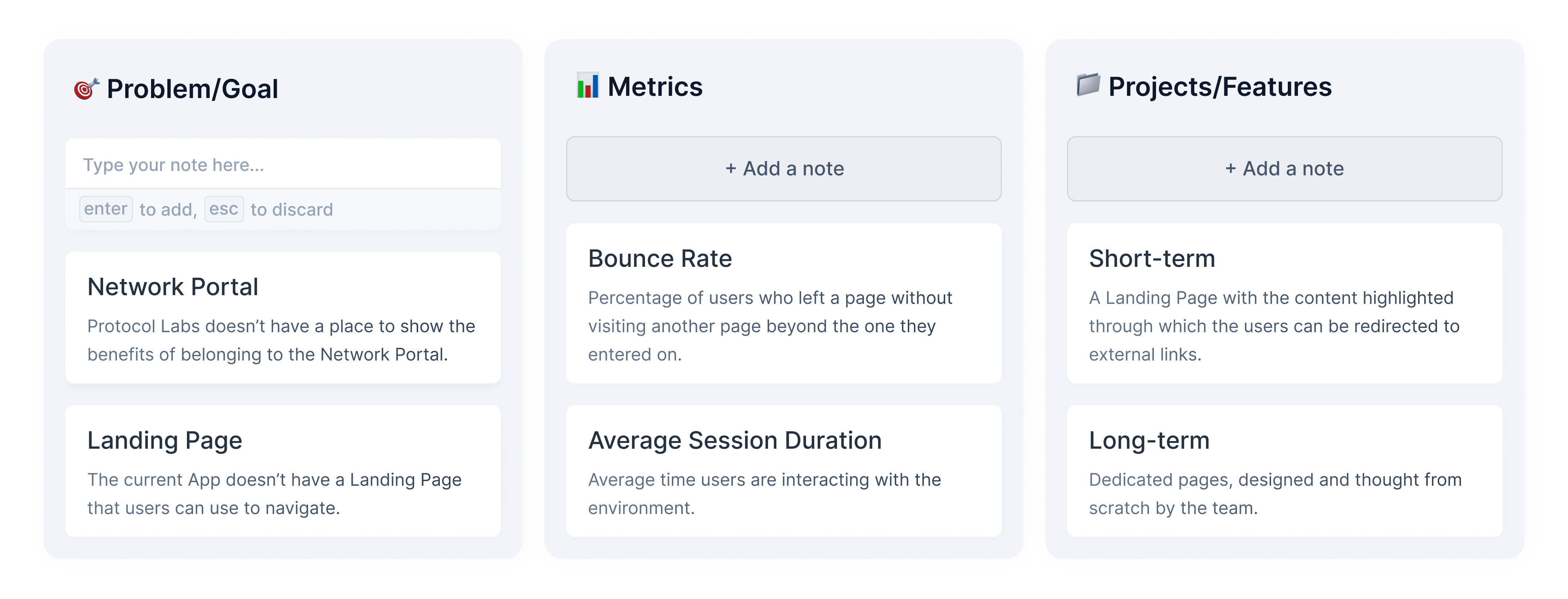Click the "Type your note here..." field
The width and height of the screenshot is (1568, 599).
pos(282,165)
